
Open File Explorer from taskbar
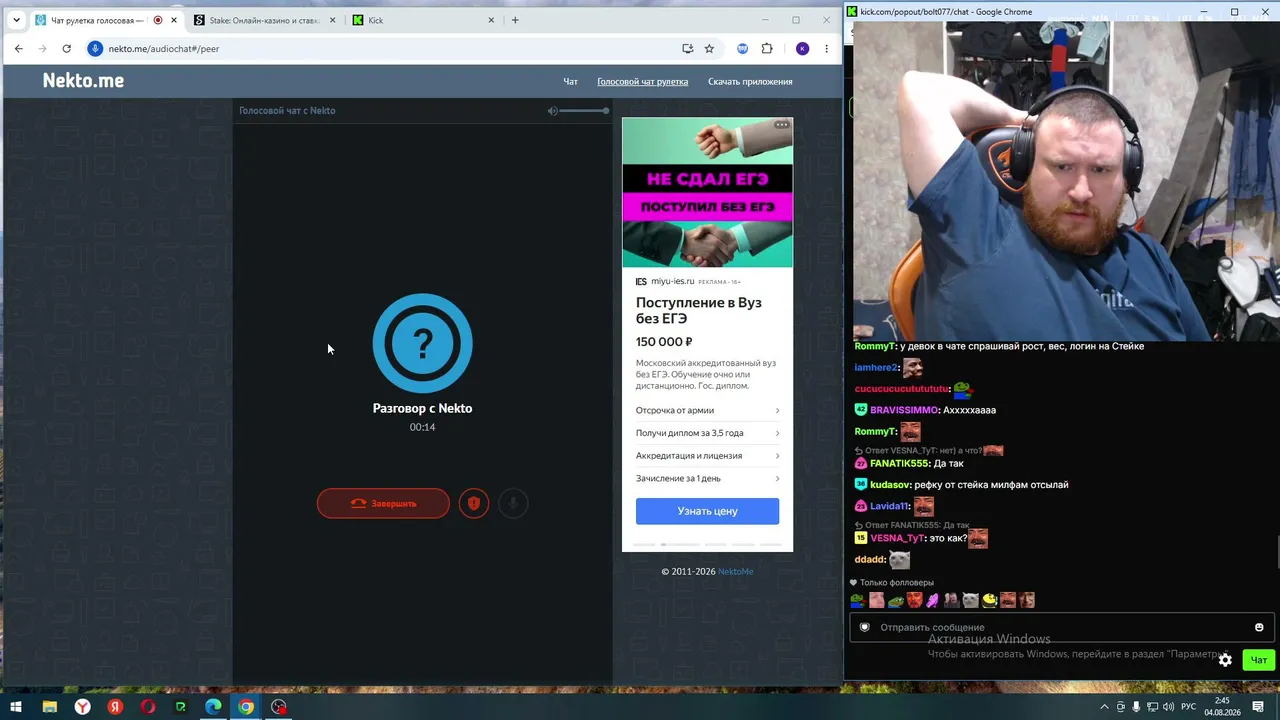[49, 707]
